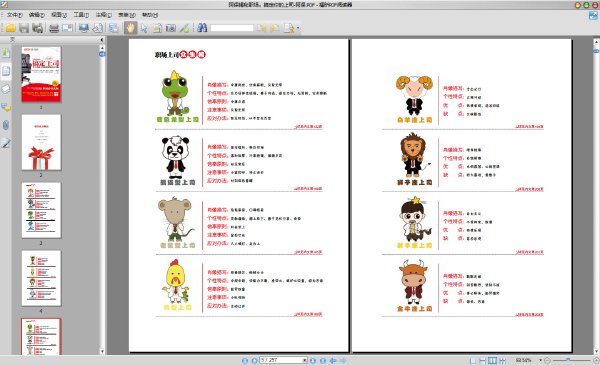Image resolution: width=600 pixels, height=365 pixels.
Task: Open a file with the folder icon
Action: tap(10, 28)
